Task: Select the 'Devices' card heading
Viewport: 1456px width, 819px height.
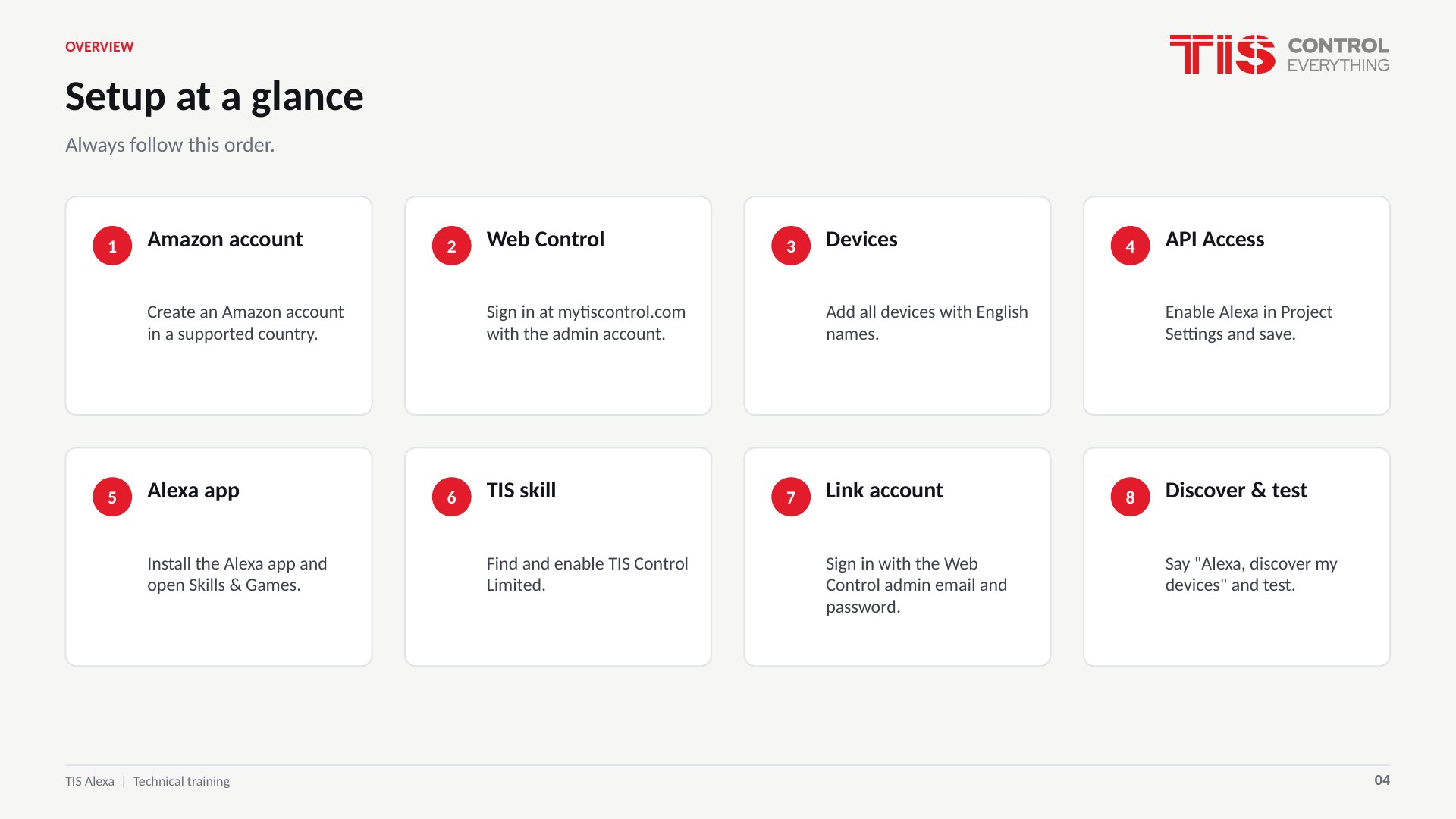Action: pyautogui.click(x=861, y=240)
